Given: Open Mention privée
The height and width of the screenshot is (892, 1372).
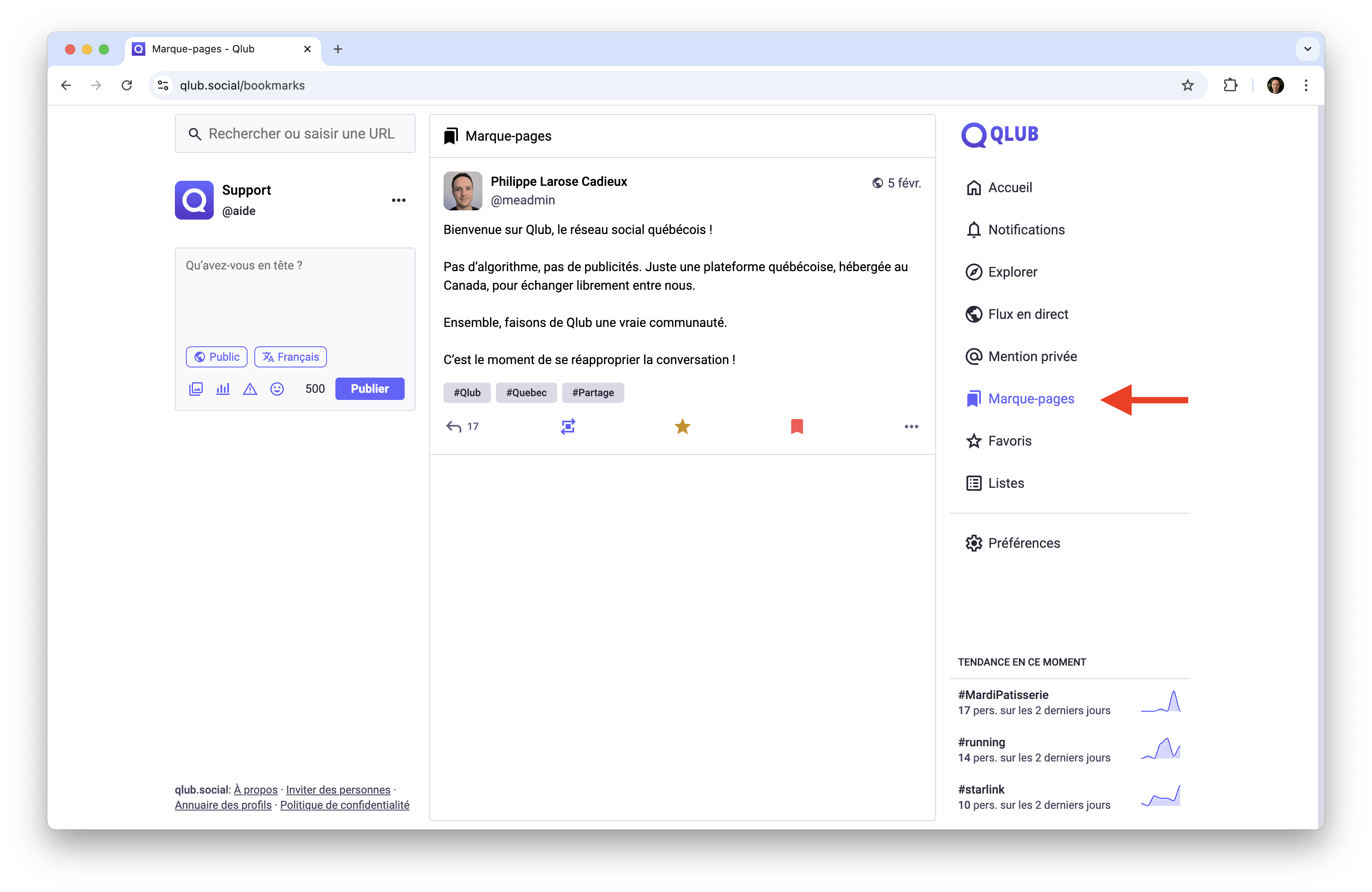Looking at the screenshot, I should click(1021, 357).
